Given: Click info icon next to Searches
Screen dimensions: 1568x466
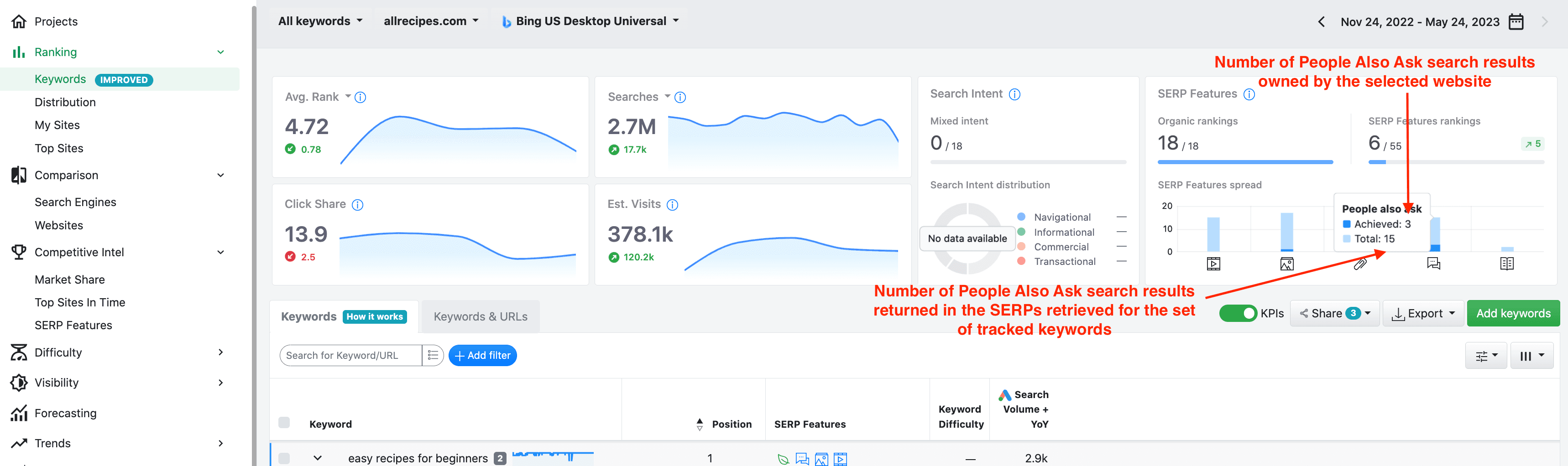Looking at the screenshot, I should click(x=680, y=97).
